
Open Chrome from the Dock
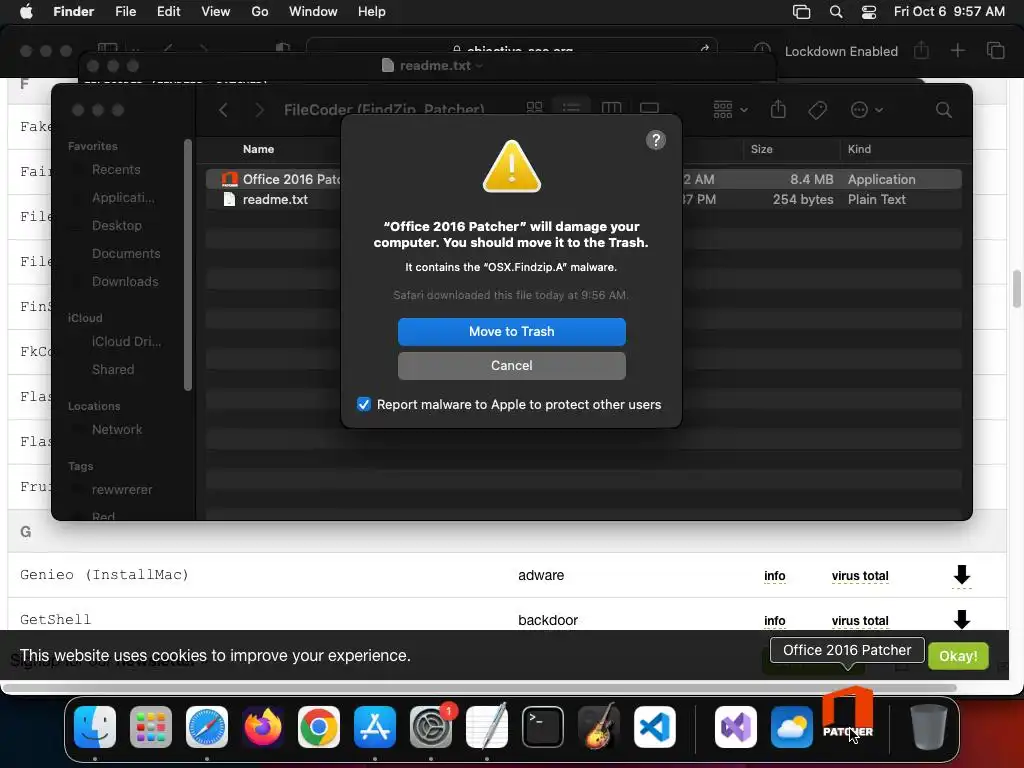[x=319, y=727]
